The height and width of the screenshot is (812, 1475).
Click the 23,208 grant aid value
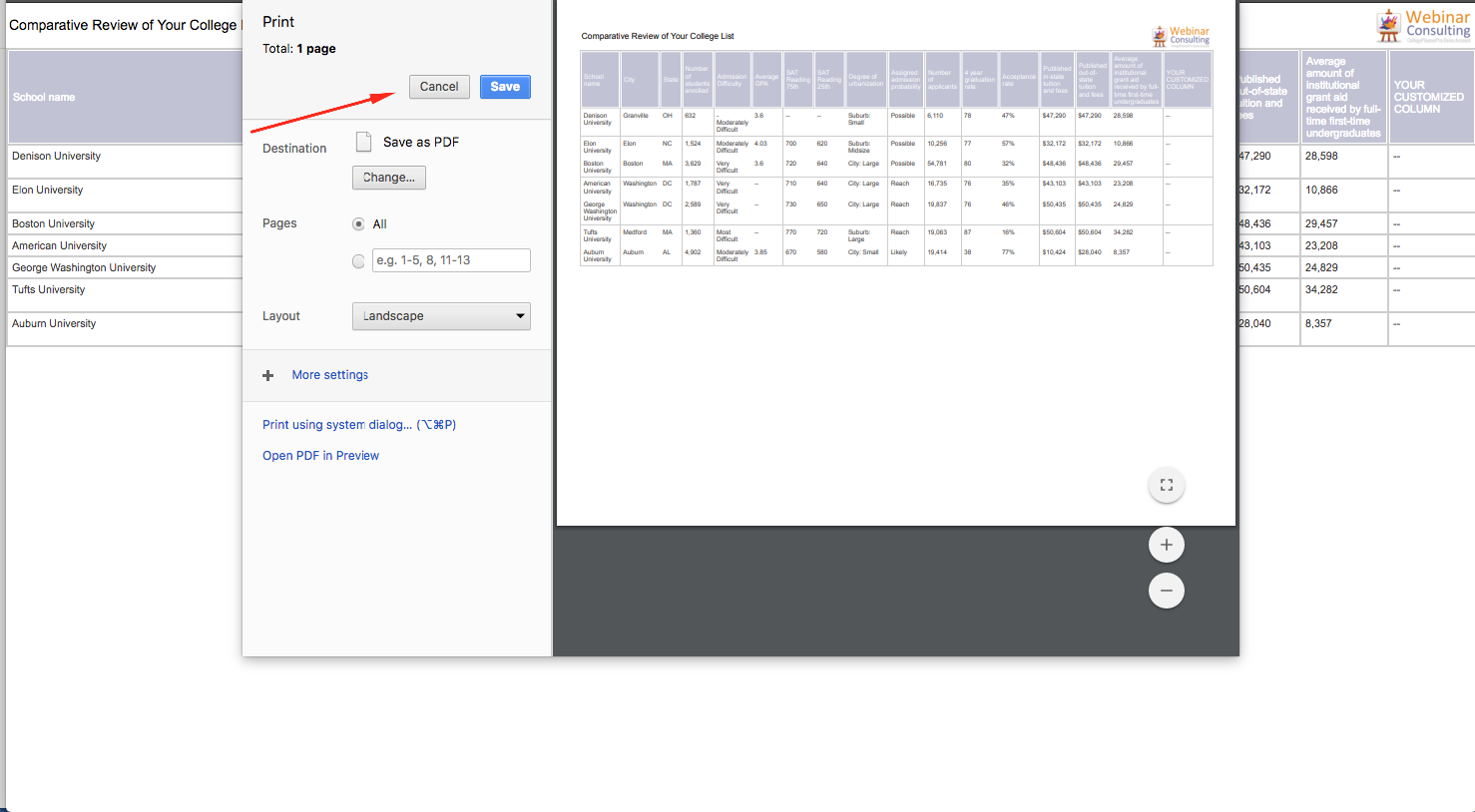pyautogui.click(x=1321, y=246)
